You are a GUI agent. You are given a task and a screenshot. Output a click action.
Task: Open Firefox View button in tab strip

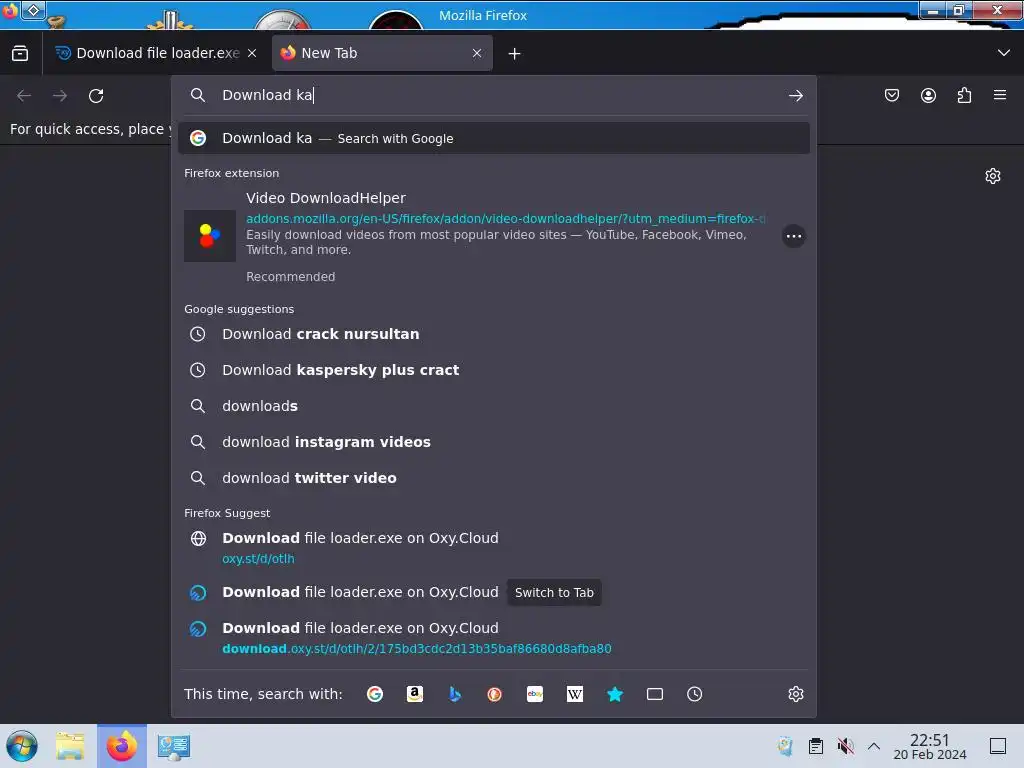[20, 54]
